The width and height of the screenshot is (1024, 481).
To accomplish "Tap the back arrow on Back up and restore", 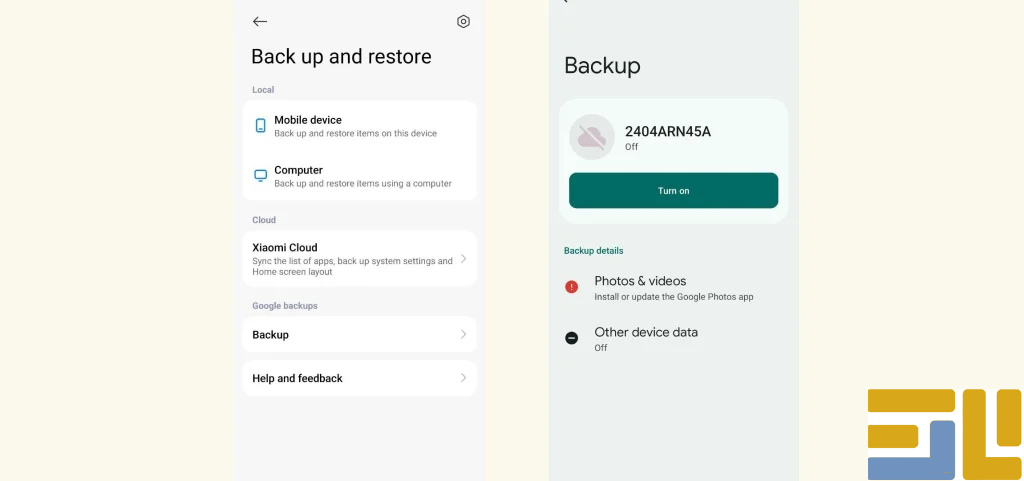I will [x=260, y=21].
